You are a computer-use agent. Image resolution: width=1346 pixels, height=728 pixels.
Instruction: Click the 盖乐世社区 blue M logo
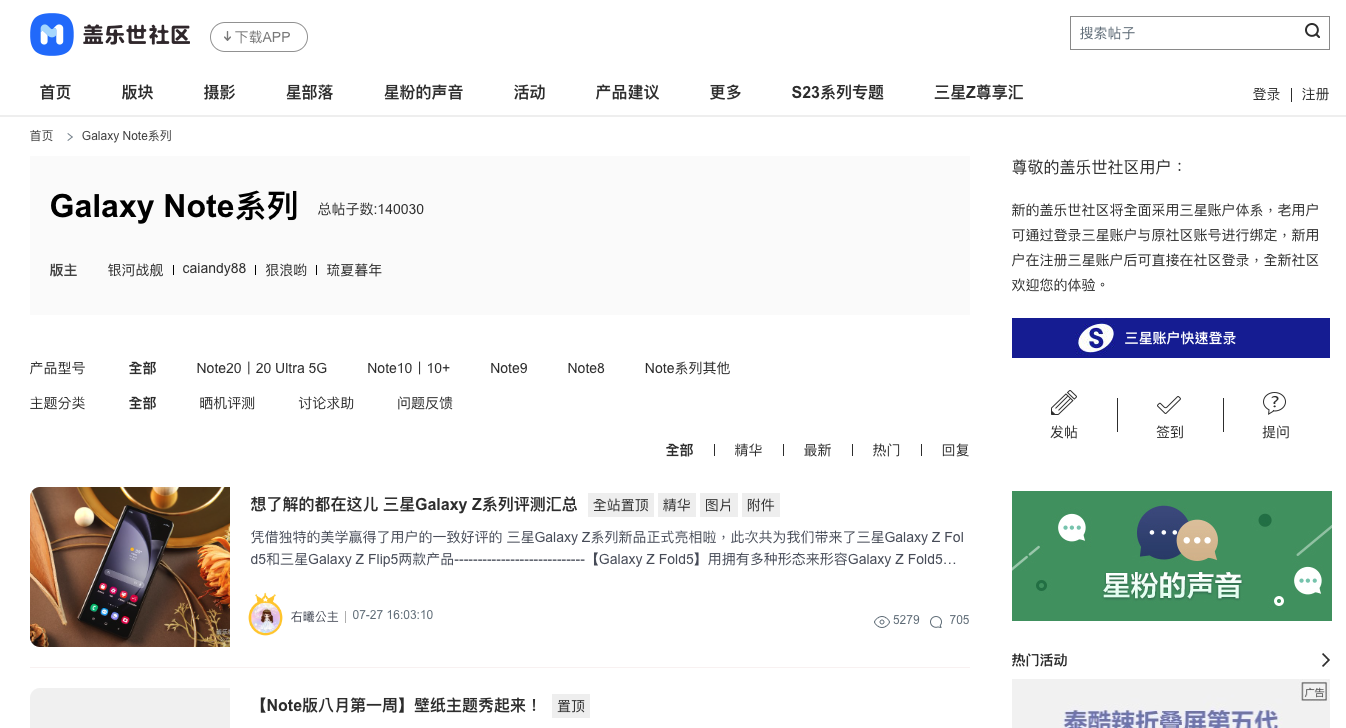point(52,35)
